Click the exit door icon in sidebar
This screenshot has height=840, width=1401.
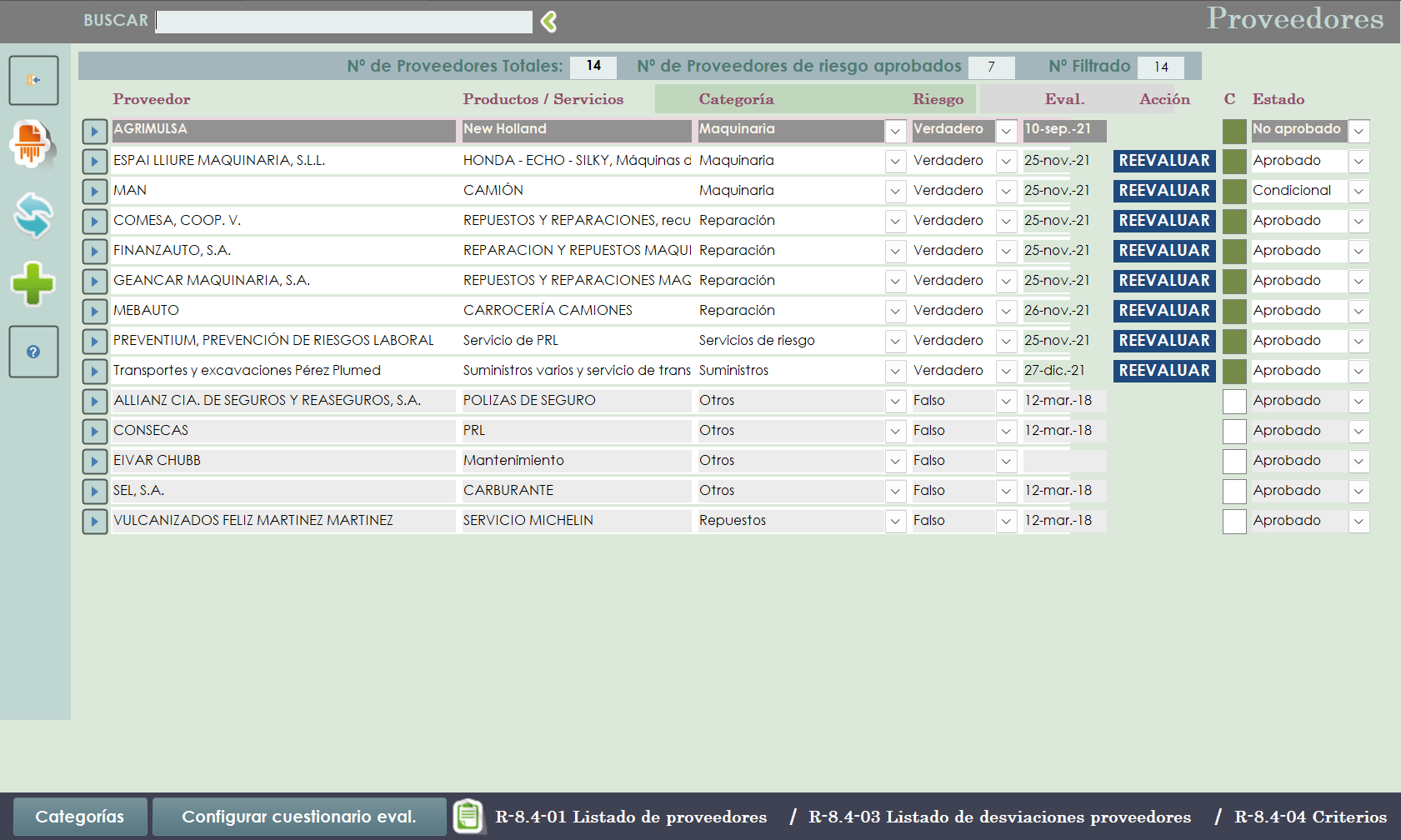click(33, 80)
